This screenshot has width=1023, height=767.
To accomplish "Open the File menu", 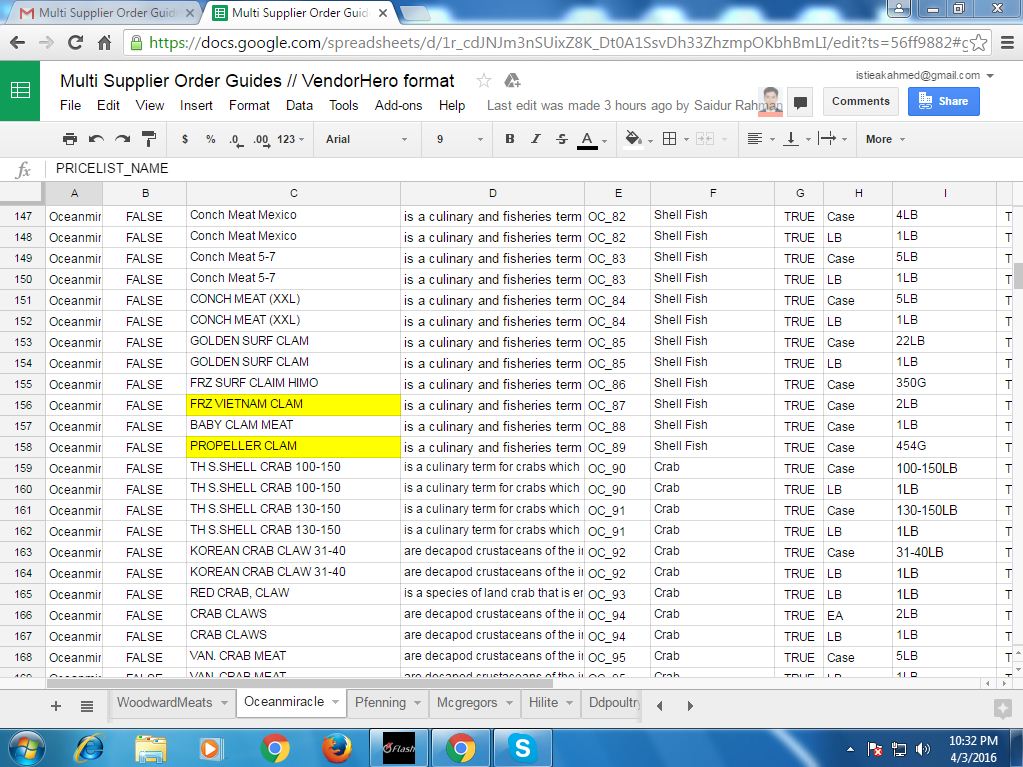I will [70, 106].
